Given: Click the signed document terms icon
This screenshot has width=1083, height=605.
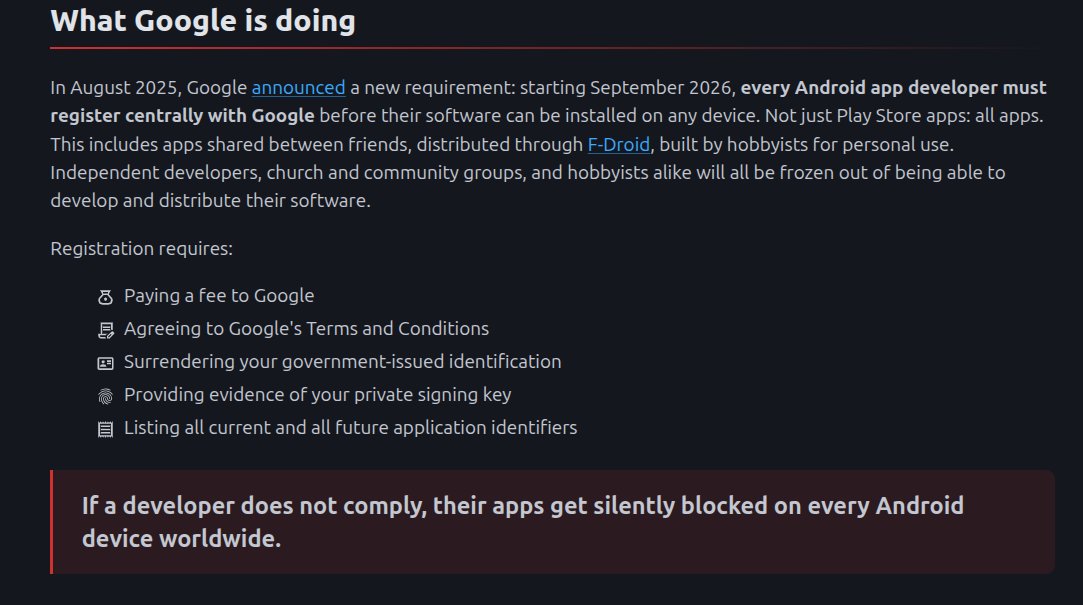Looking at the screenshot, I should pos(105,330).
